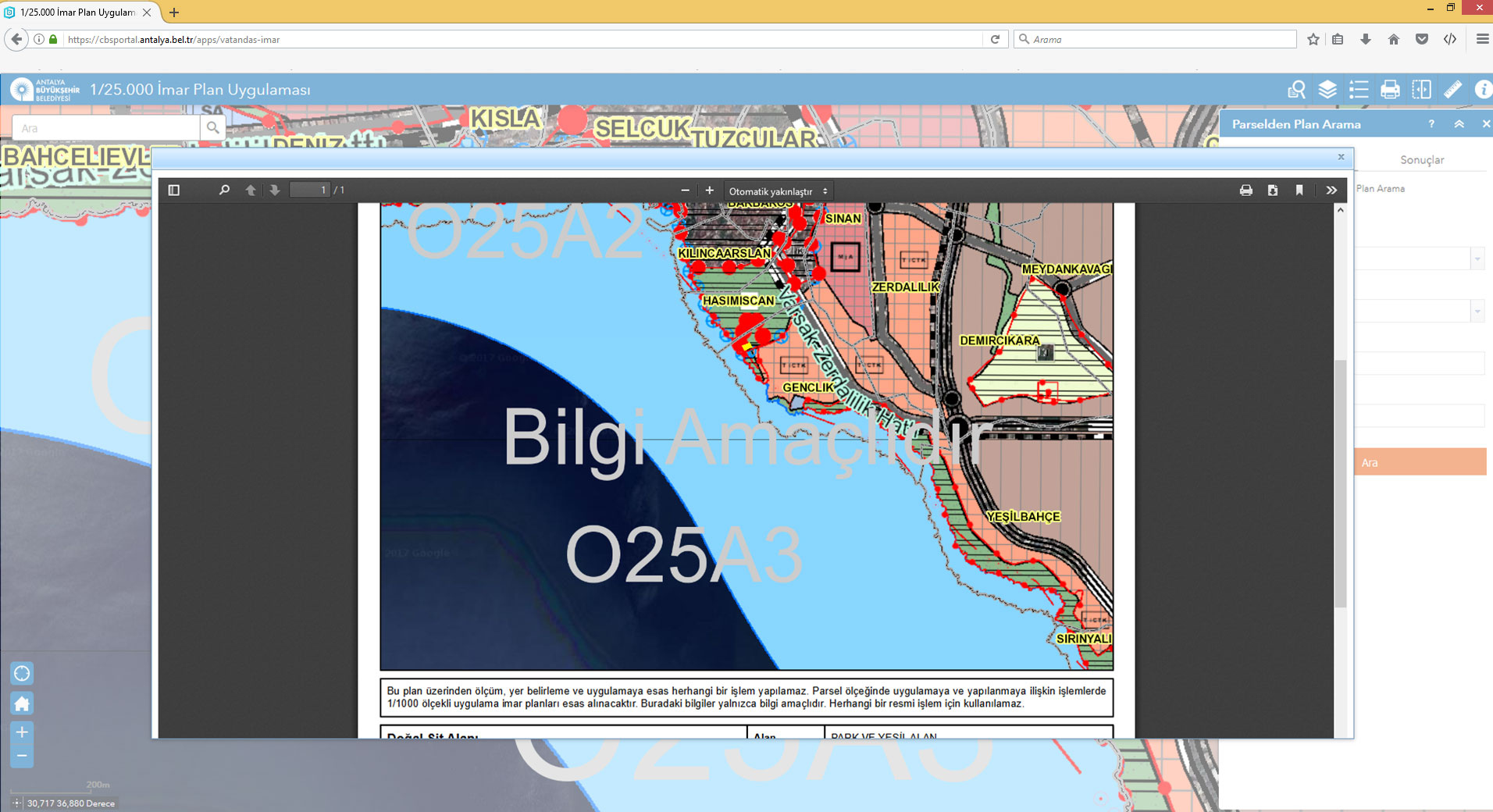Screen dimensions: 1493x812
Task: Print the PDF document
Action: coord(1246,191)
